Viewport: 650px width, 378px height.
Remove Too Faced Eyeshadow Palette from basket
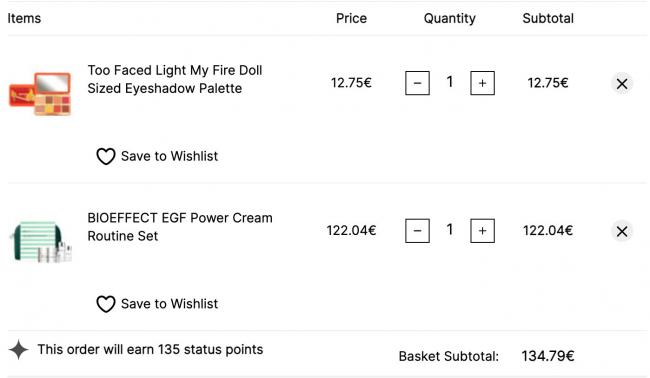tap(622, 84)
